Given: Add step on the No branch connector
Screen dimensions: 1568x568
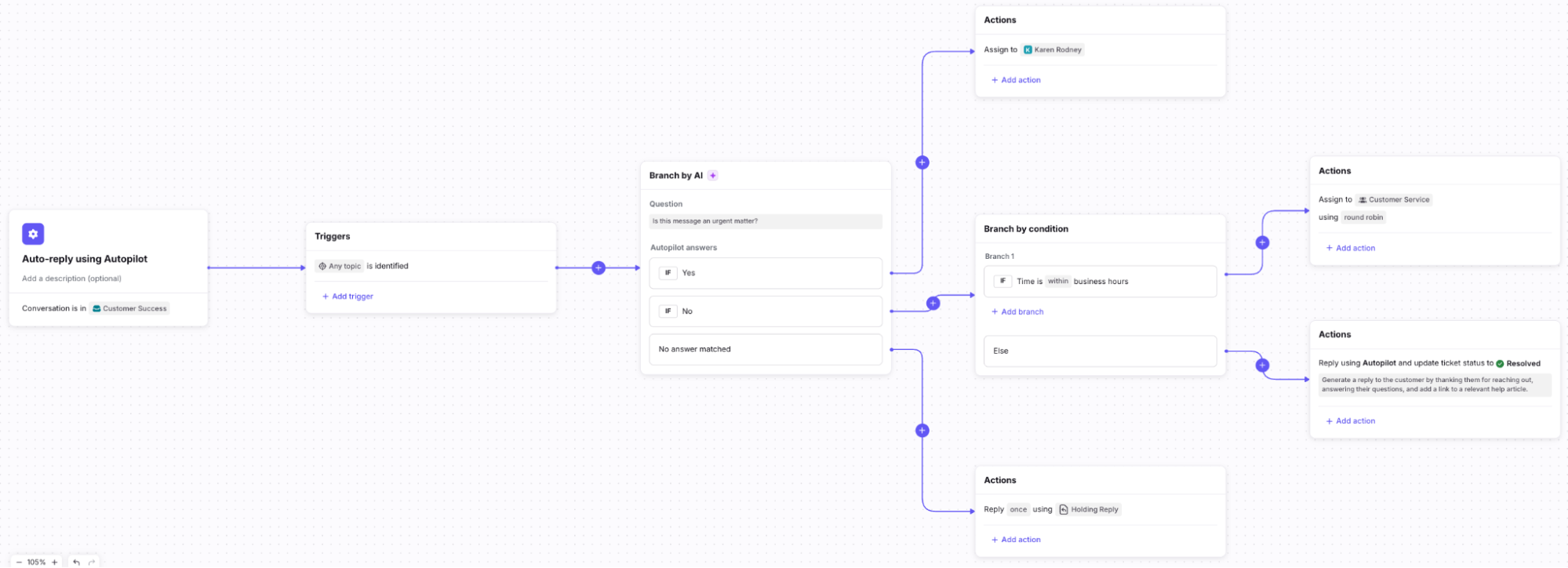Looking at the screenshot, I should (x=933, y=304).
